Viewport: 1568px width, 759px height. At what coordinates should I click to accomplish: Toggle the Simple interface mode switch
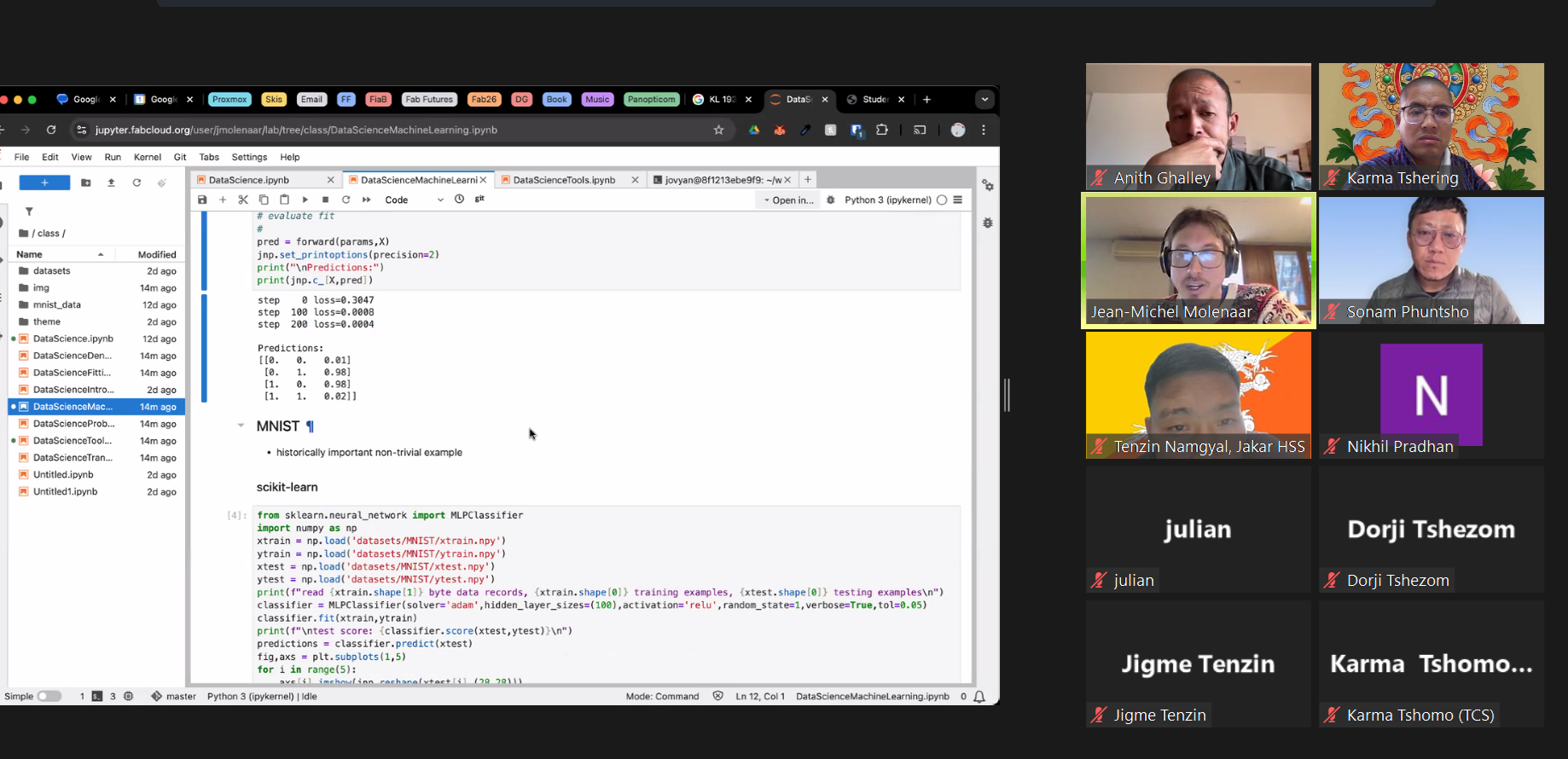49,696
